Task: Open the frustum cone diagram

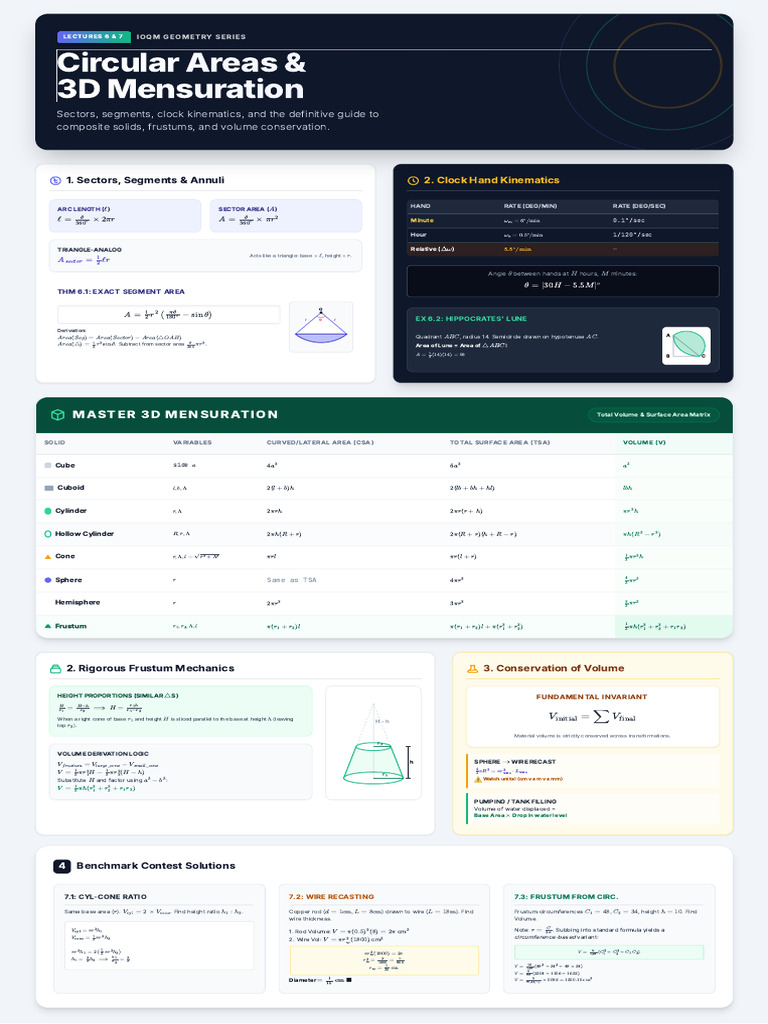Action: point(374,743)
